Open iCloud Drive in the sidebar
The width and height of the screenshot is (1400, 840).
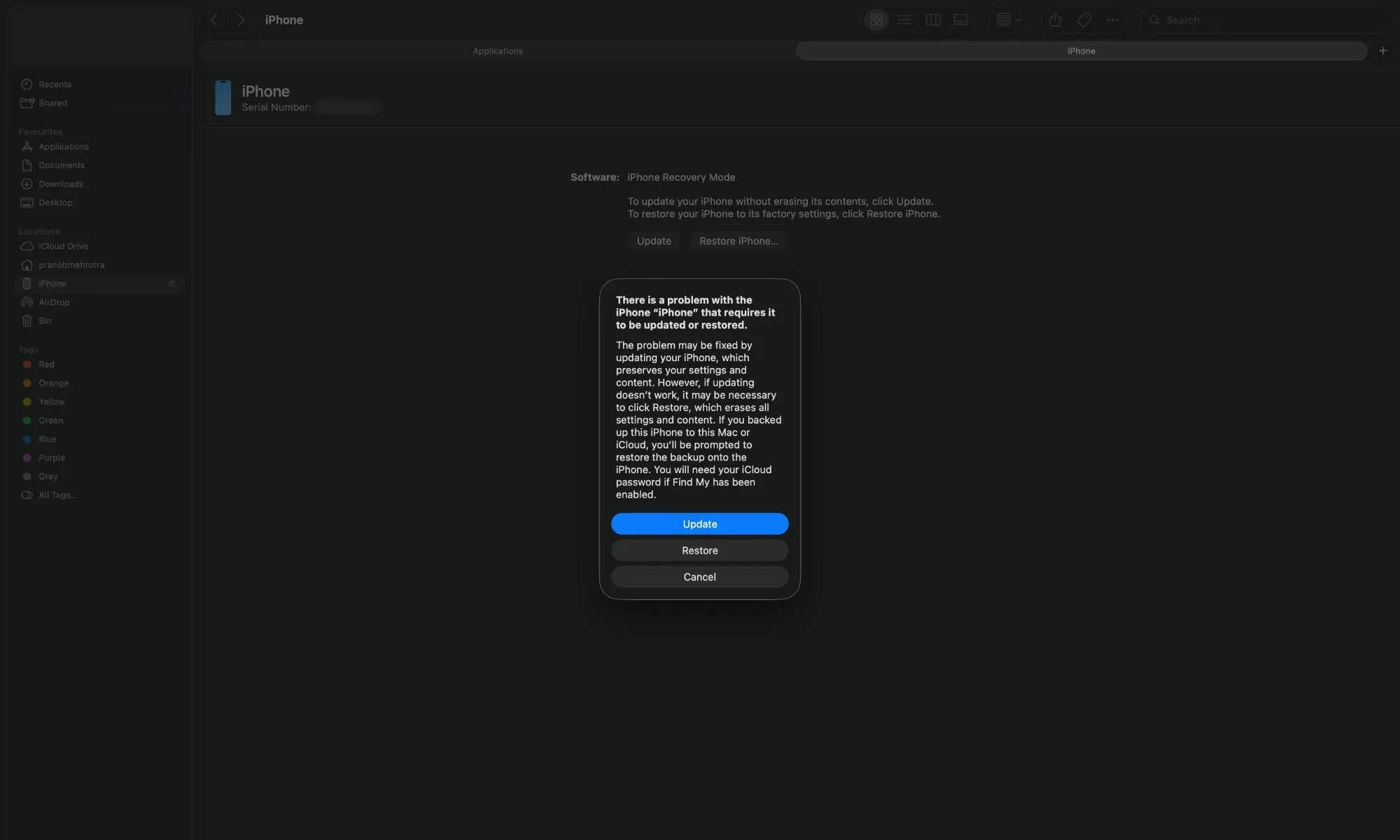pyautogui.click(x=98, y=246)
